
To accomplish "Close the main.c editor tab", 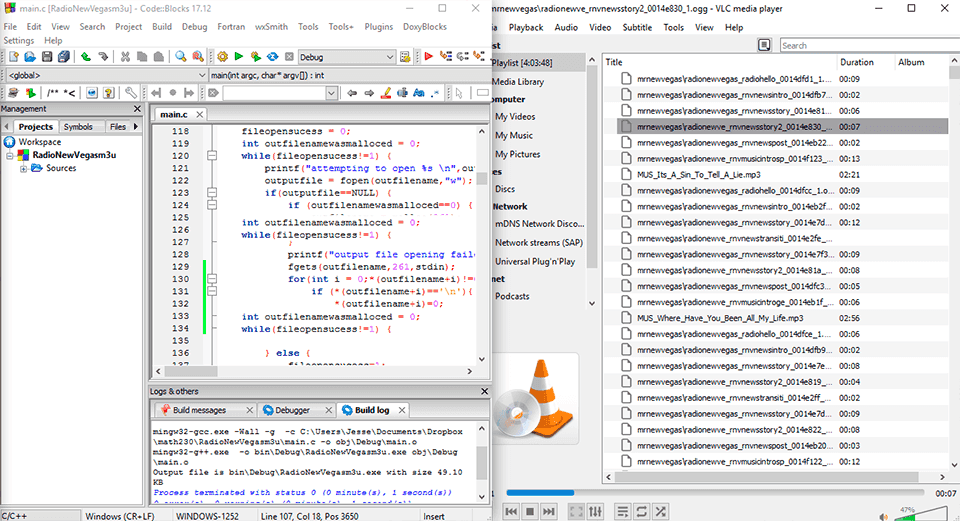I will coord(199,114).
